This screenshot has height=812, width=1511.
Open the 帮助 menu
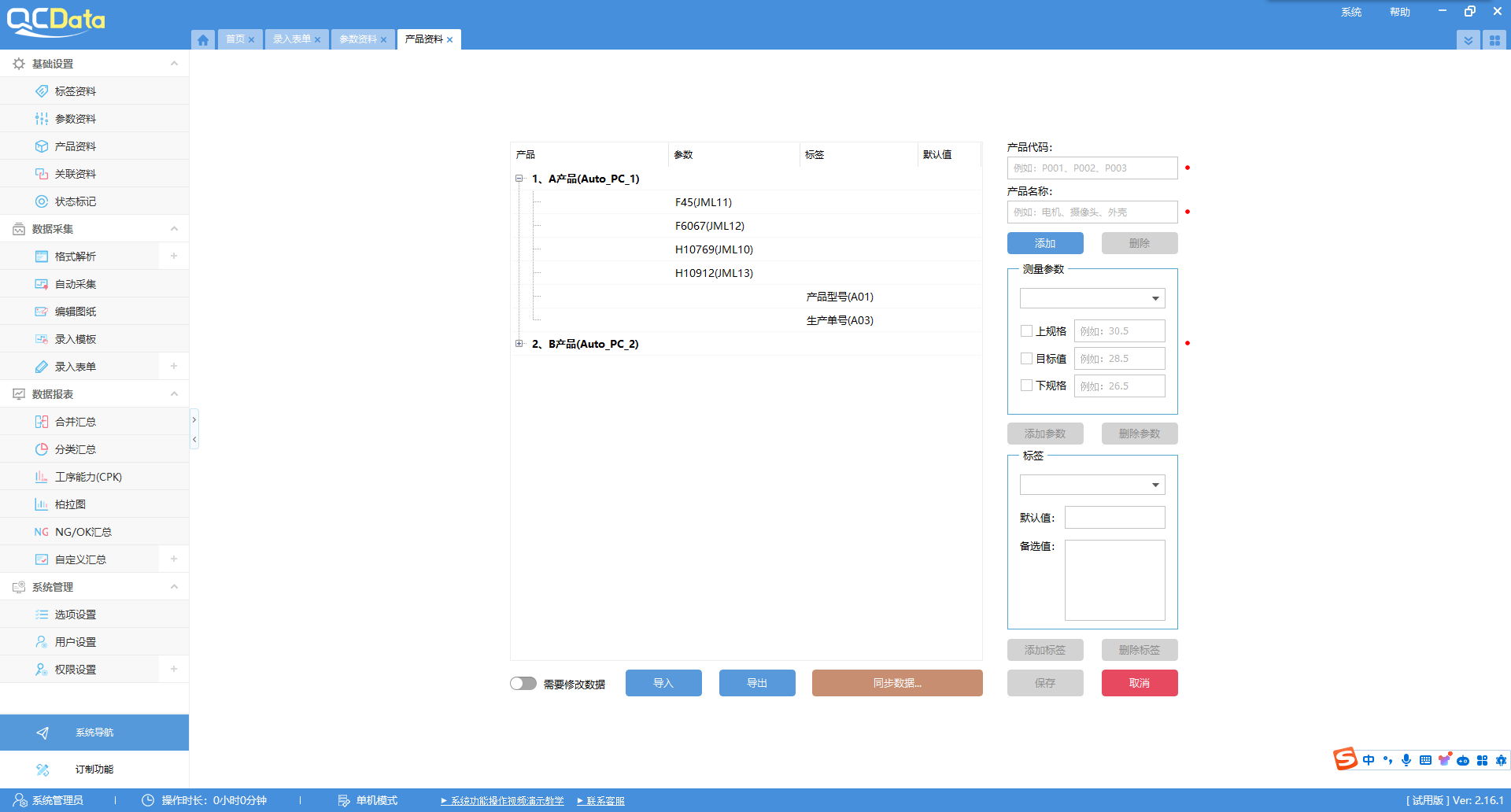coord(1399,12)
